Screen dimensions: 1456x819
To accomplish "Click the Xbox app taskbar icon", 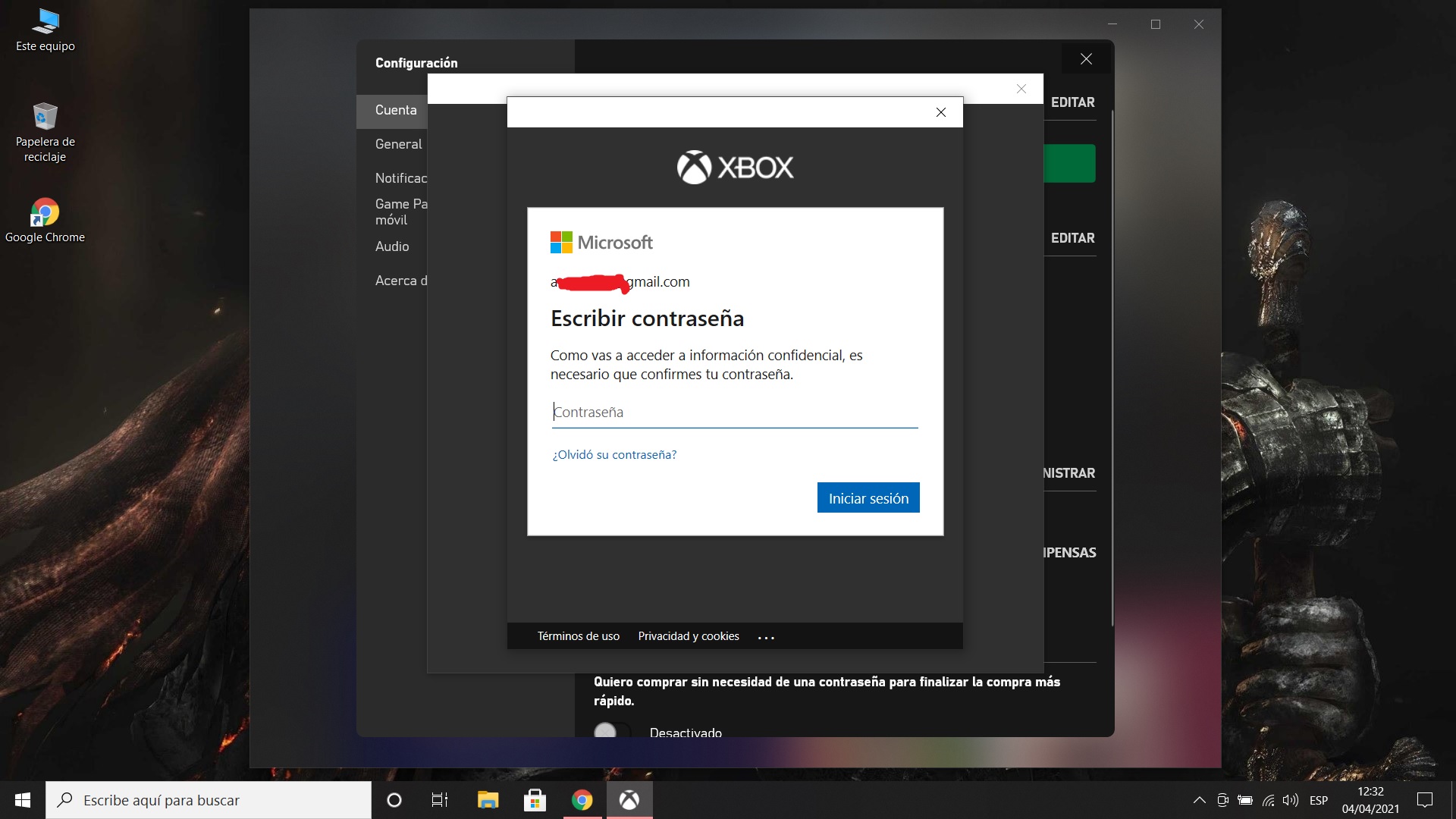I will tap(629, 800).
